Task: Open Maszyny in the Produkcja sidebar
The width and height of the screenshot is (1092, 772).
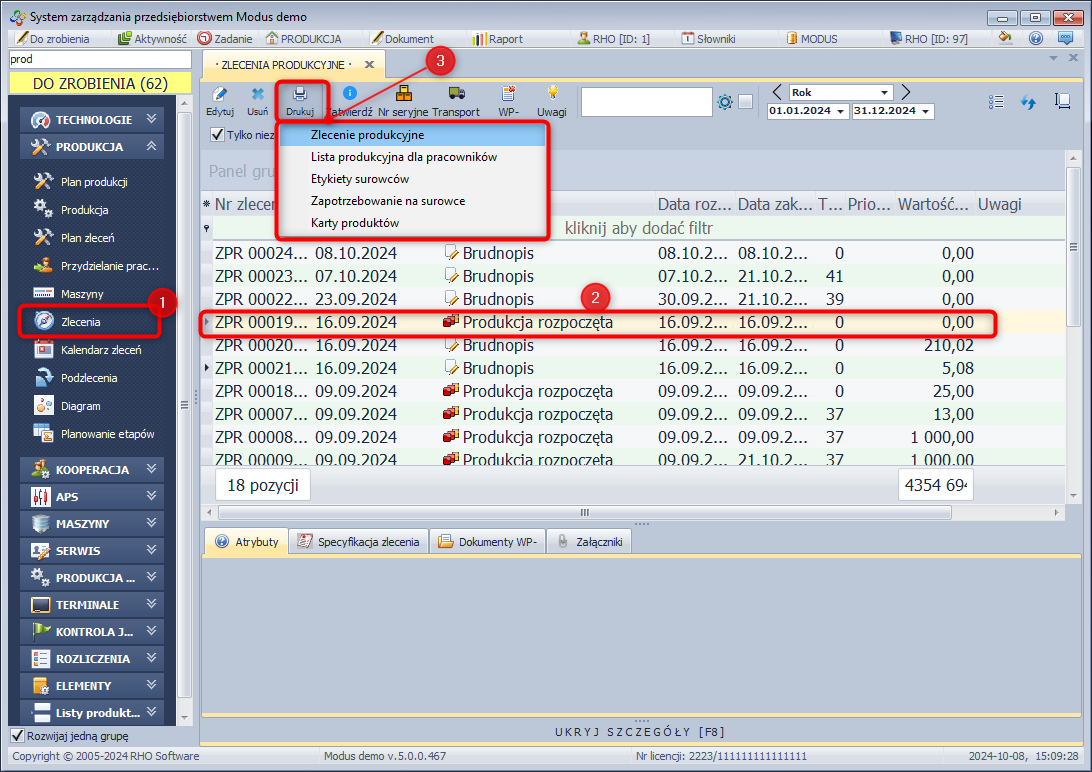Action: click(x=82, y=294)
